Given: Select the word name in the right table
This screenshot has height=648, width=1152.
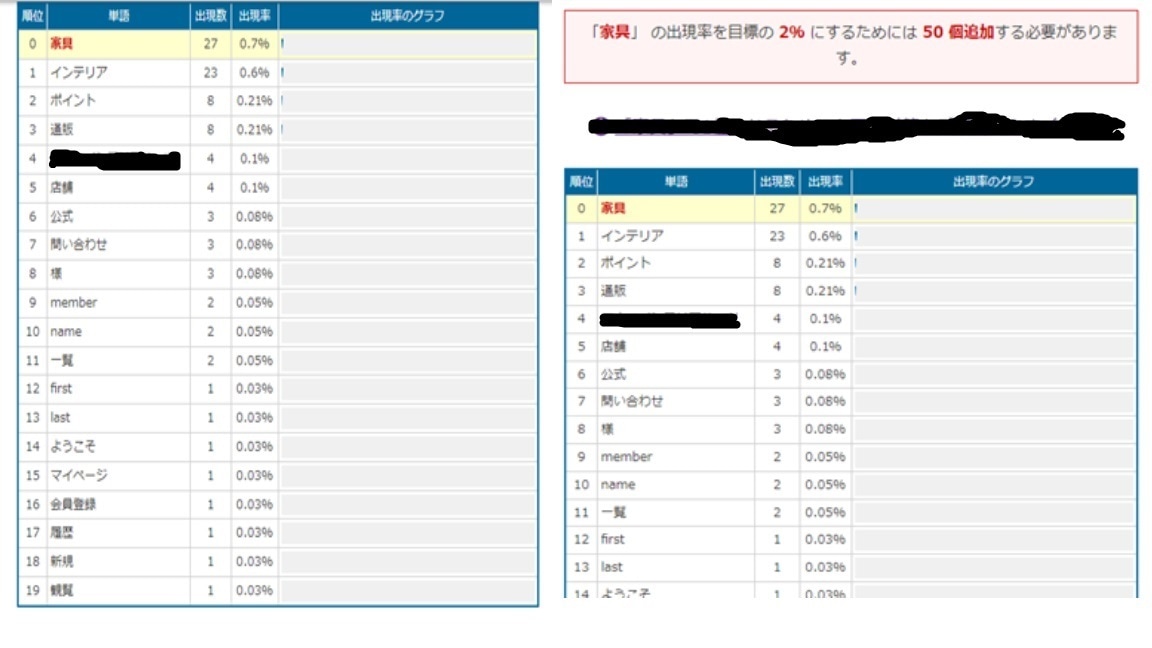Looking at the screenshot, I should [618, 485].
